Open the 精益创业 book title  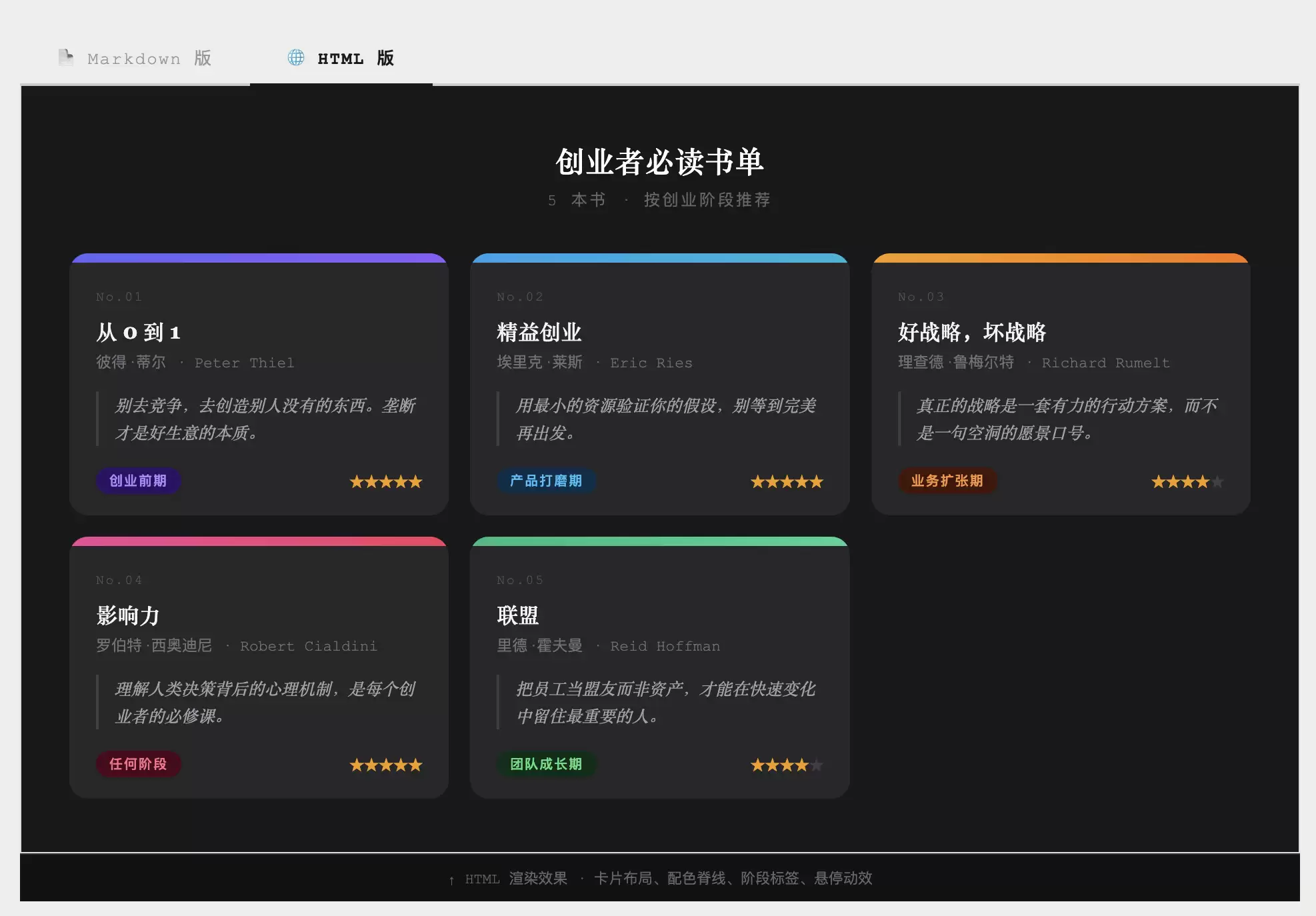(539, 332)
